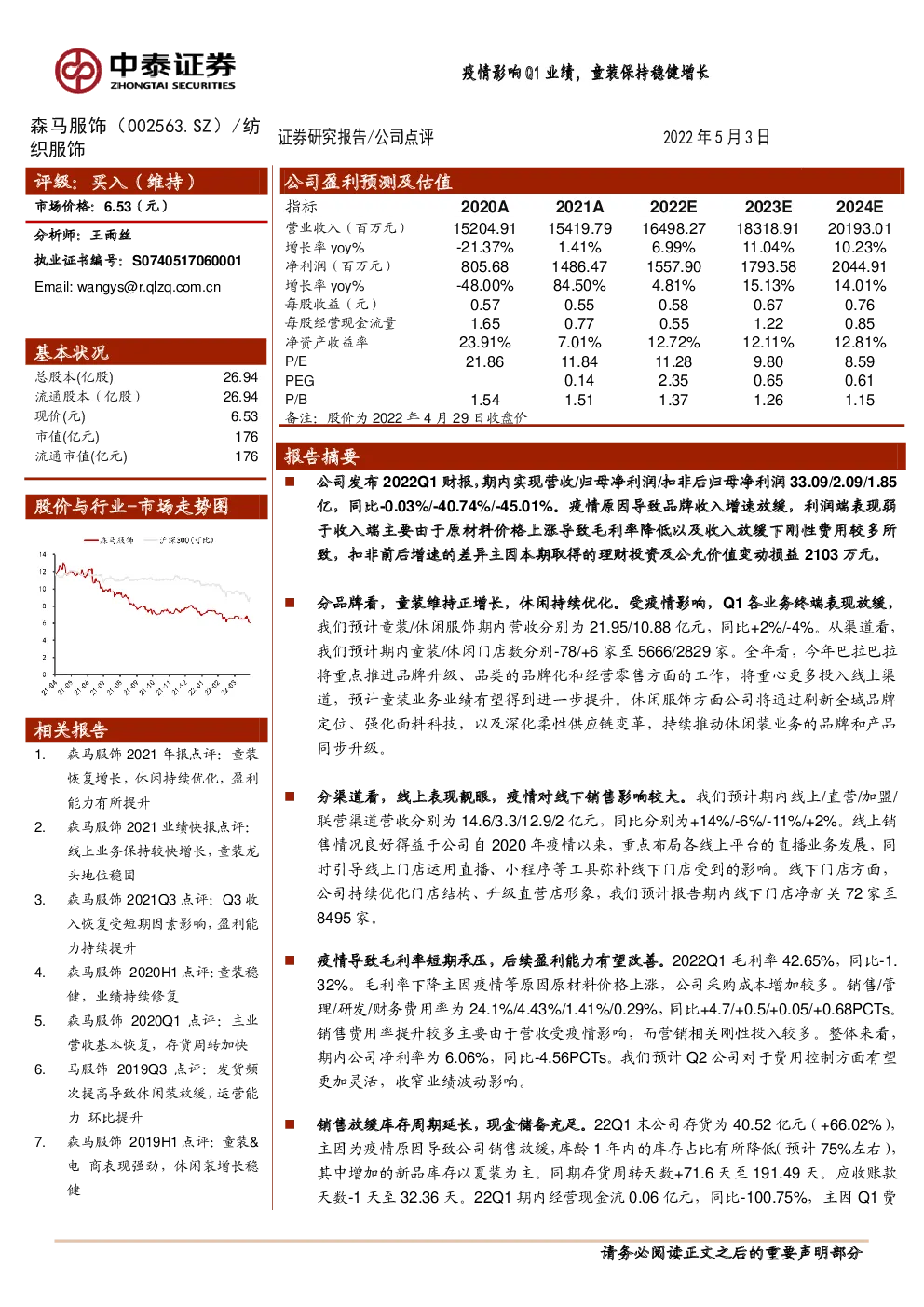Click the 股价与行业-市场走势图 header
Screen dimensions: 924x1307
coord(146,506)
